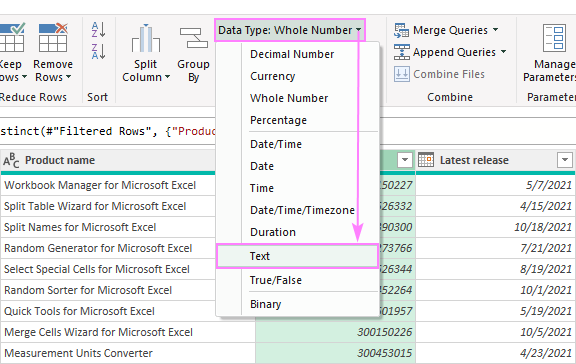Viewport: 576px width, 364px height.
Task: Click the Combine Files icon
Action: click(401, 74)
